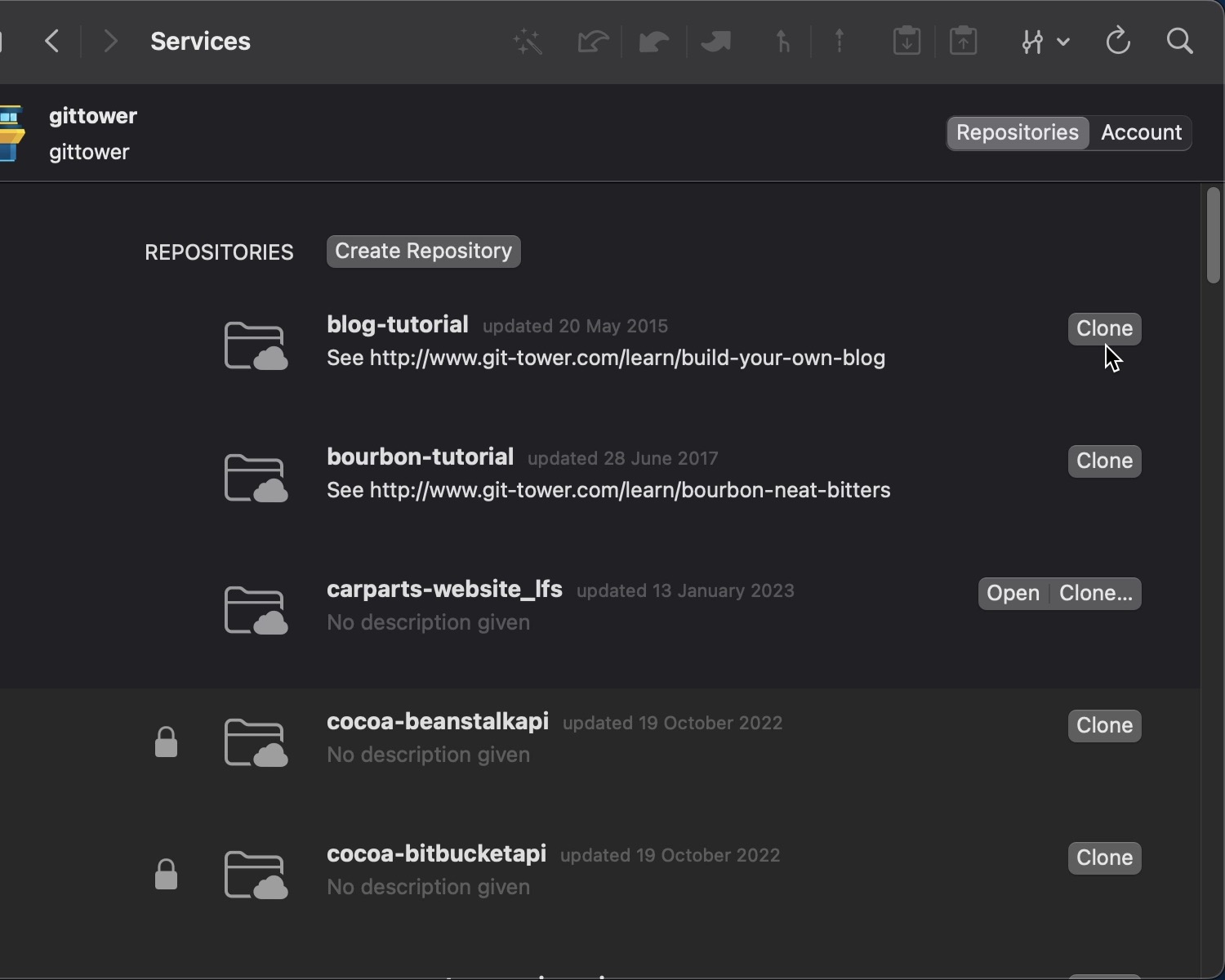Click 'updated 28 June 2017' text
This screenshot has width=1225, height=980.
(622, 458)
